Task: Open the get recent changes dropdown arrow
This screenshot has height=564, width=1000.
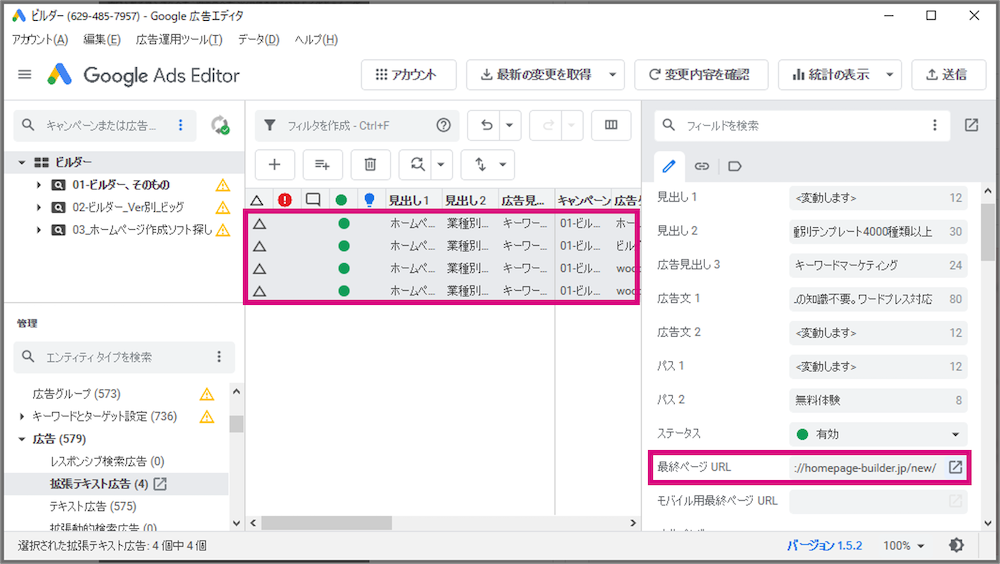Action: 612,75
